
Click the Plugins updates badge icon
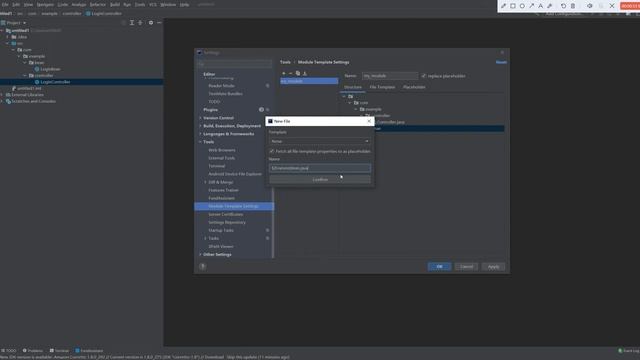point(261,109)
